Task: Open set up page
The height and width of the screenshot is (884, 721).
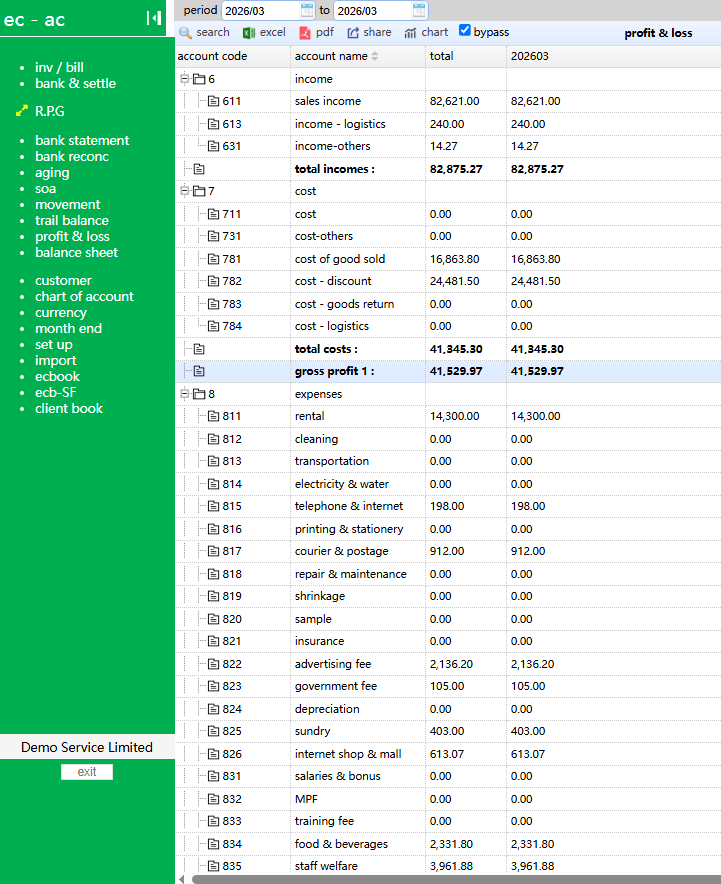Action: (54, 344)
